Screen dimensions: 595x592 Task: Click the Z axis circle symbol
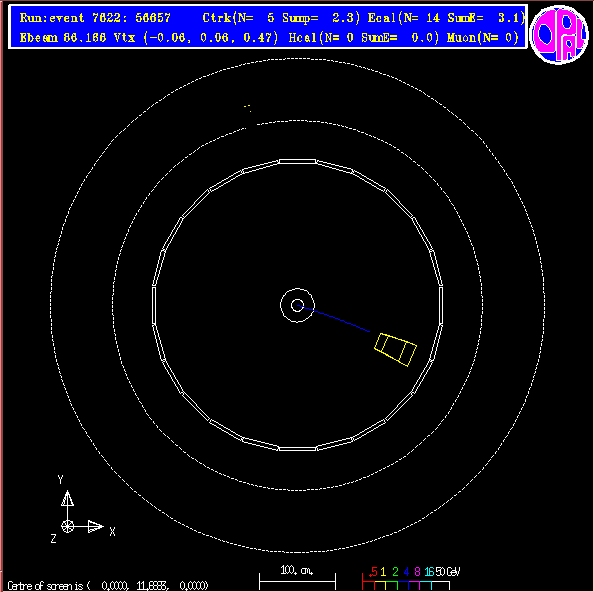[x=68, y=526]
